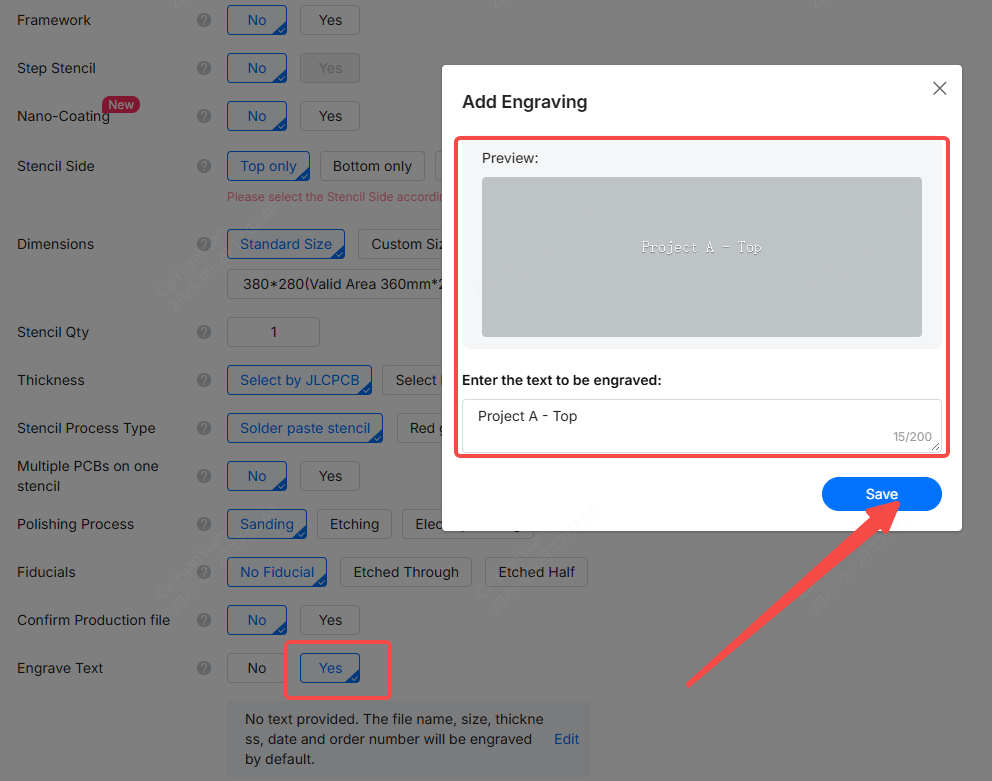
Task: Select Standard Size dimensions
Action: coord(286,244)
